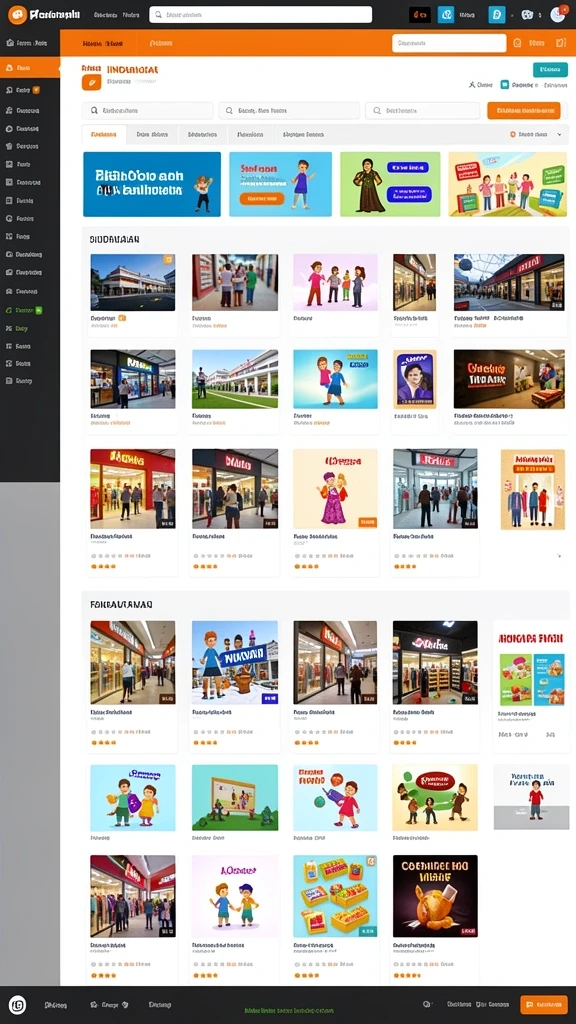Open the sort dropdown with the orange dot
The image size is (576, 1024).
530,135
